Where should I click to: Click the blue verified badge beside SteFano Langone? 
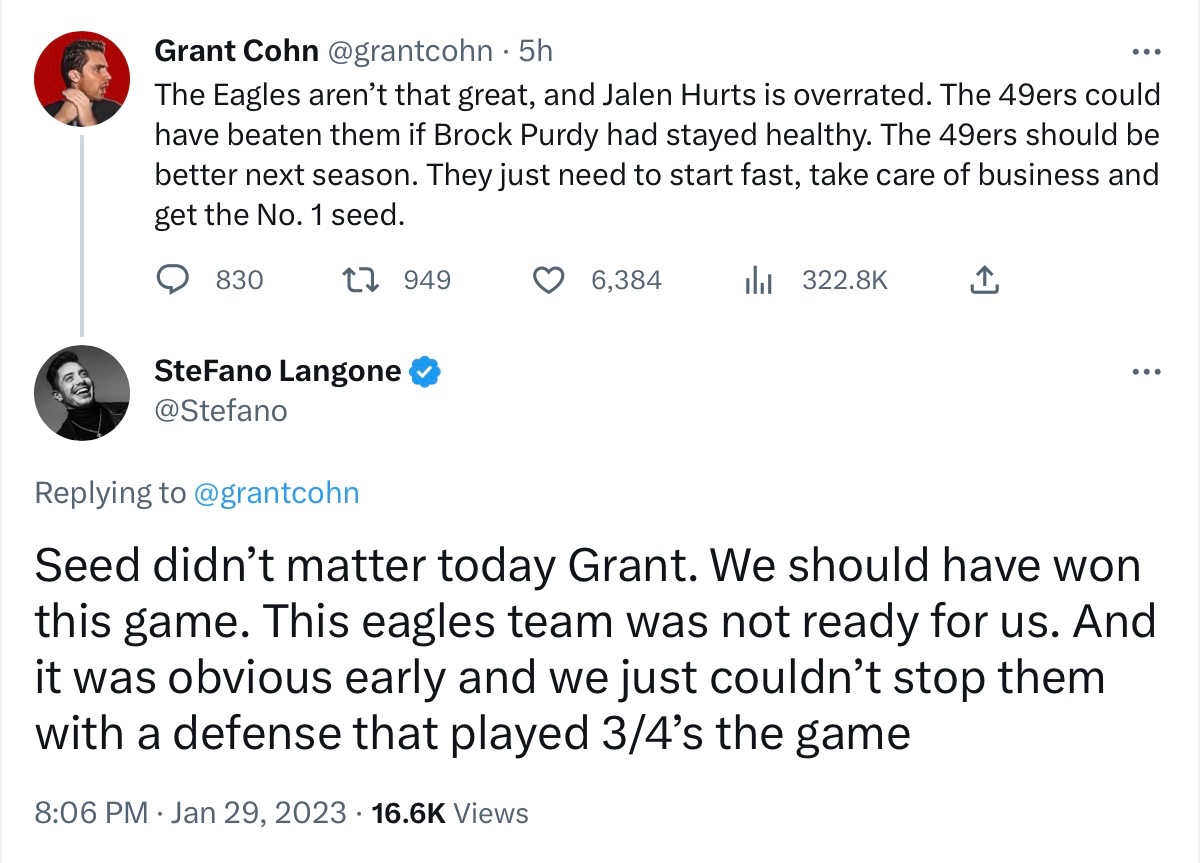(x=426, y=372)
